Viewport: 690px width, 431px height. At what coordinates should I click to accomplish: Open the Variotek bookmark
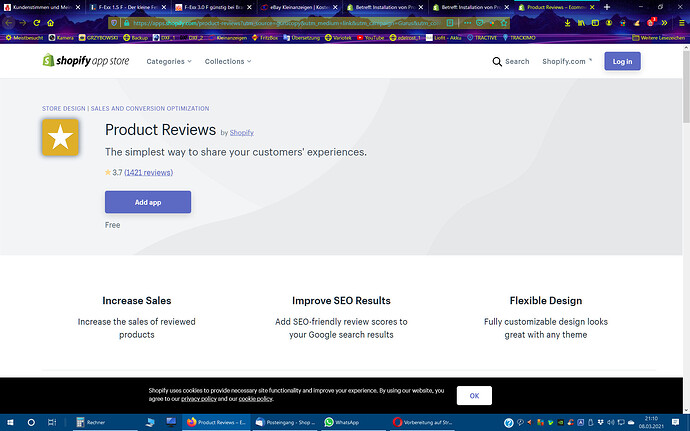coord(338,38)
